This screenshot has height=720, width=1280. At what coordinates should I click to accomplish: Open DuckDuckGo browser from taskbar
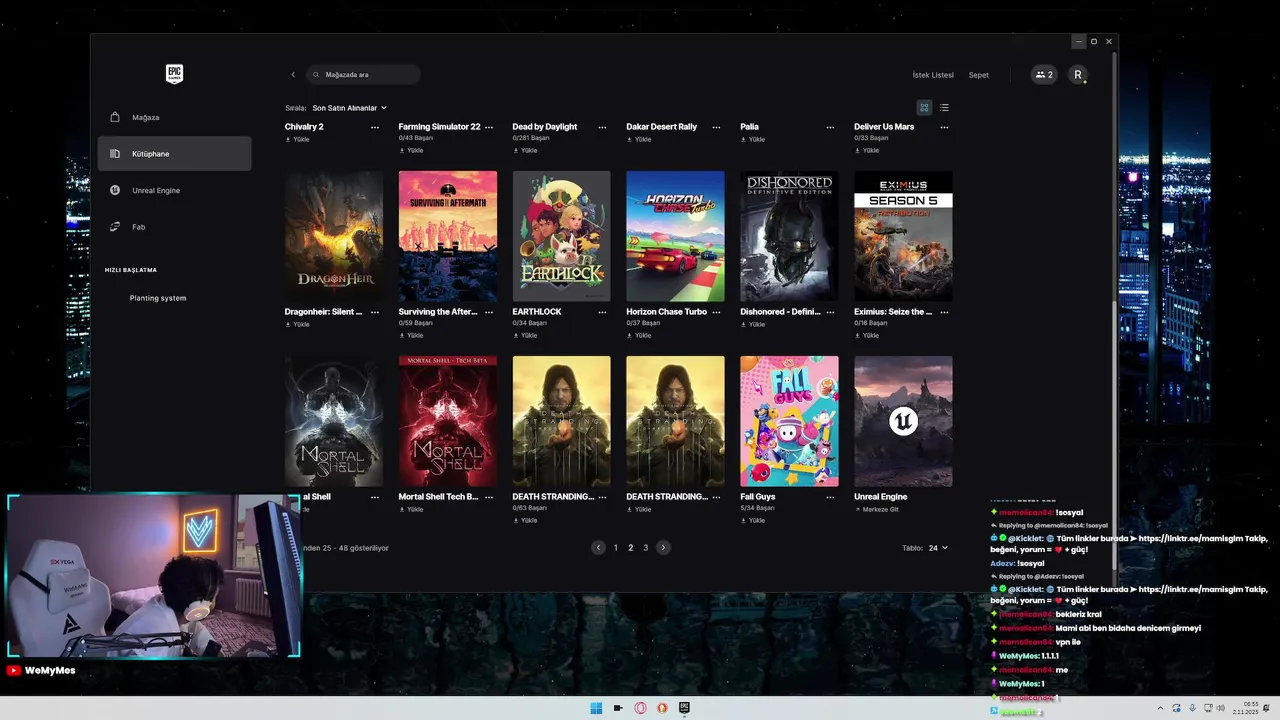[x=662, y=708]
